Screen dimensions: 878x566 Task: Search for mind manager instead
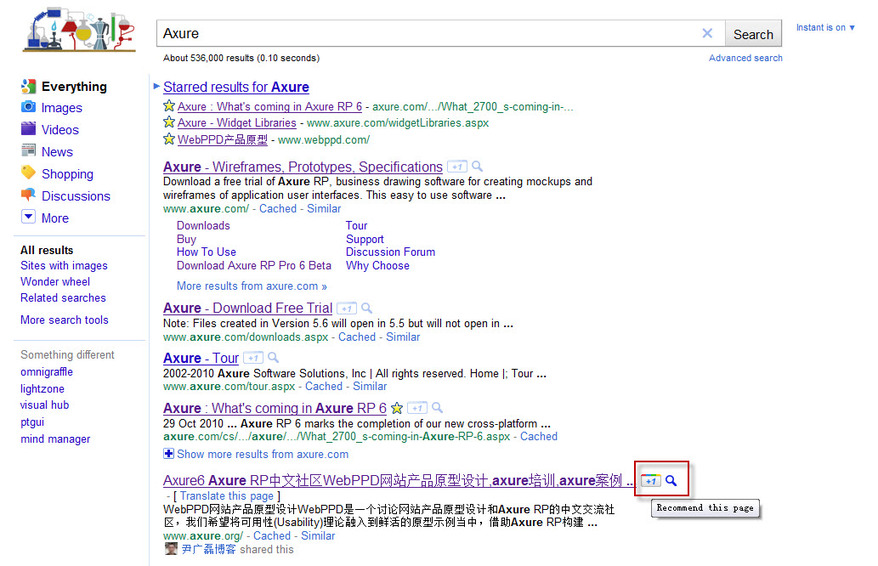pos(55,439)
